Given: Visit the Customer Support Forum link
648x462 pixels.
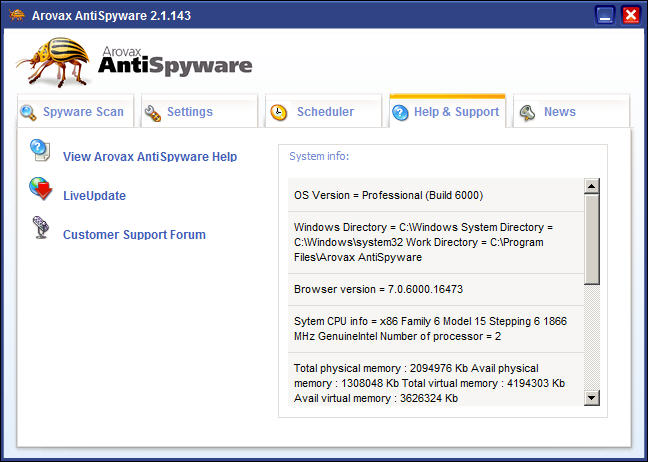Looking at the screenshot, I should click(x=134, y=235).
